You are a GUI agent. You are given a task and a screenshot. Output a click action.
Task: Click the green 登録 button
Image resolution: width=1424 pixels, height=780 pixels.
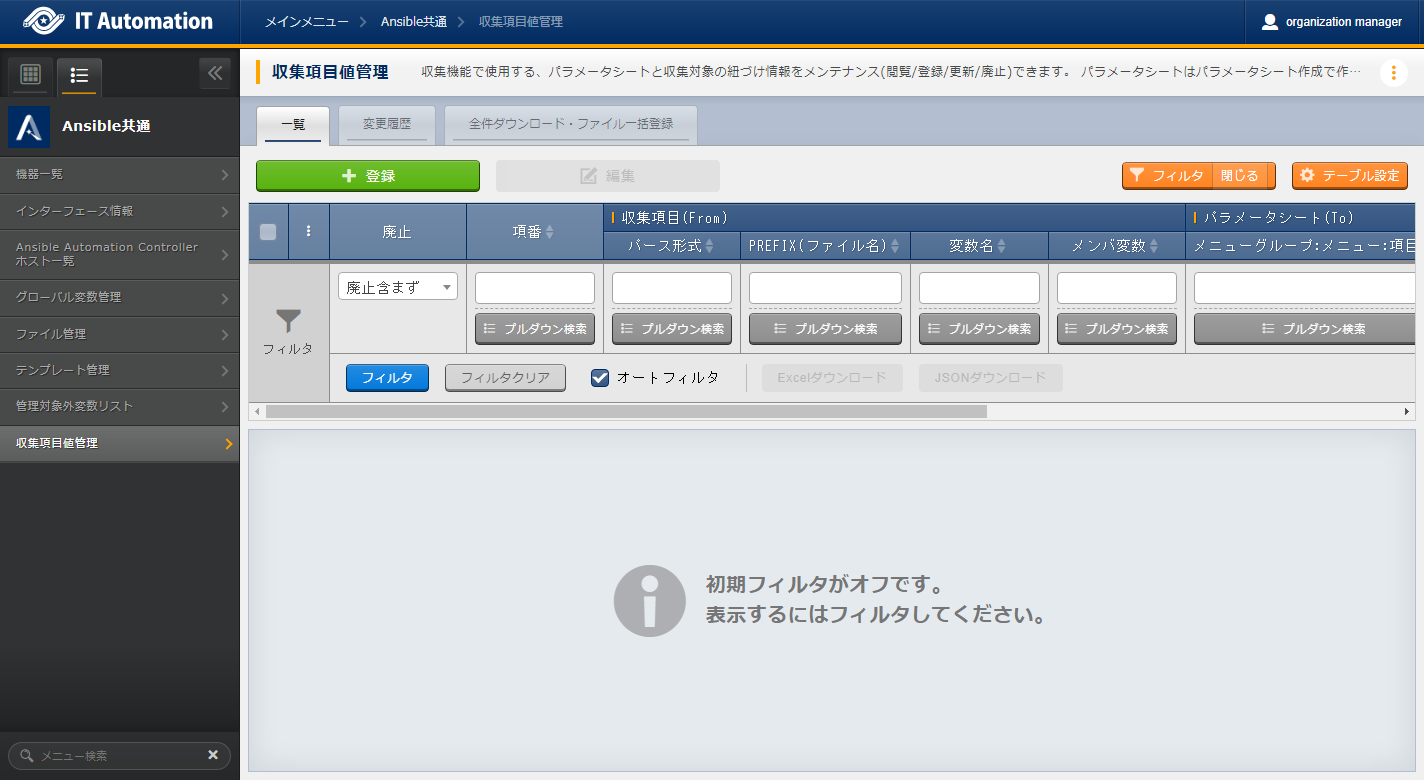click(368, 176)
